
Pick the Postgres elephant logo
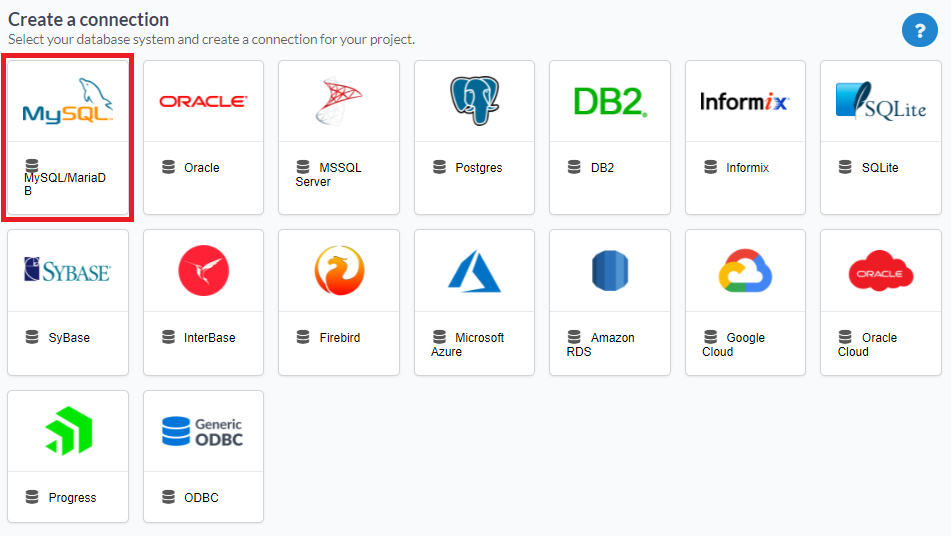[474, 101]
